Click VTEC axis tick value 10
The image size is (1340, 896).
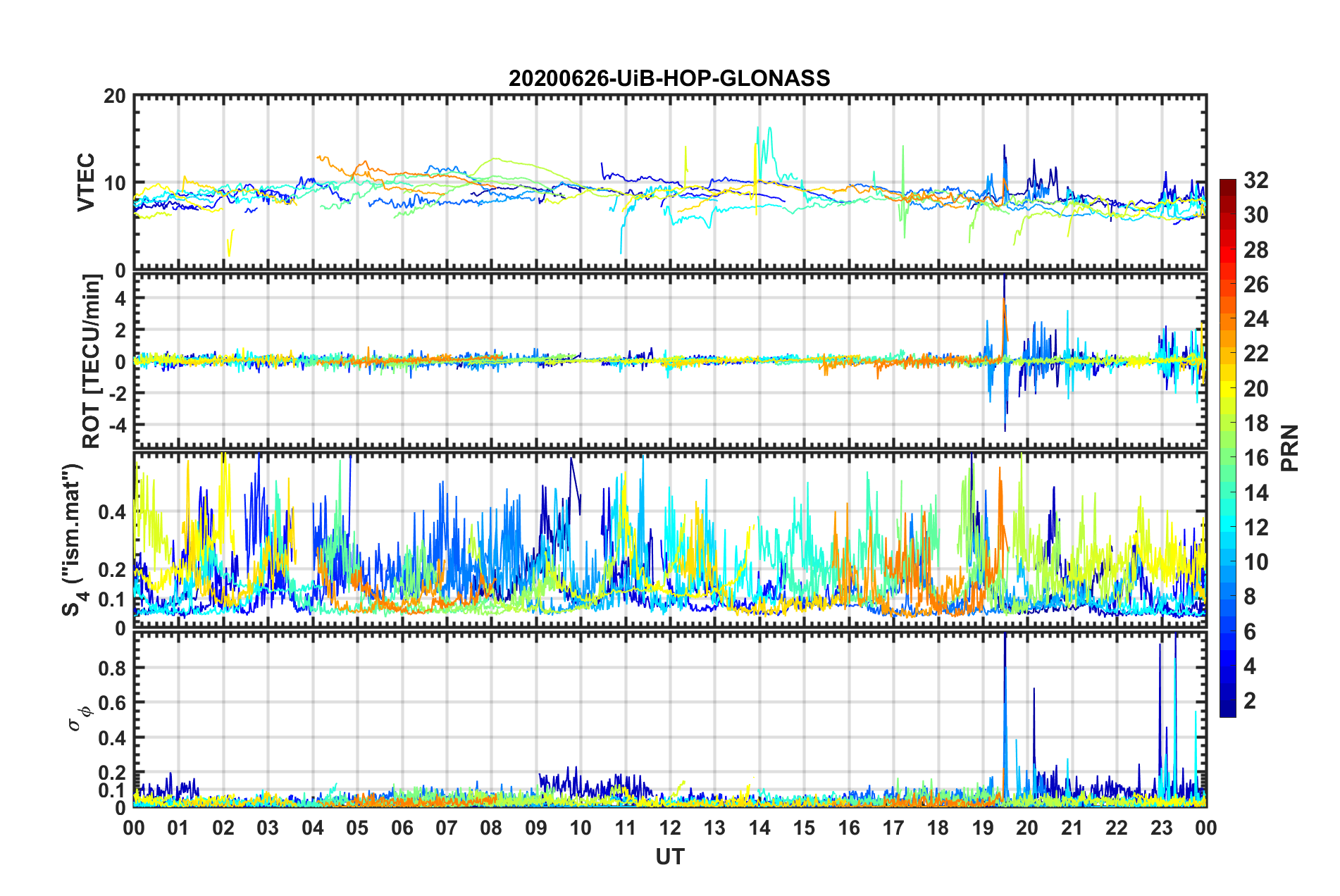coord(114,183)
